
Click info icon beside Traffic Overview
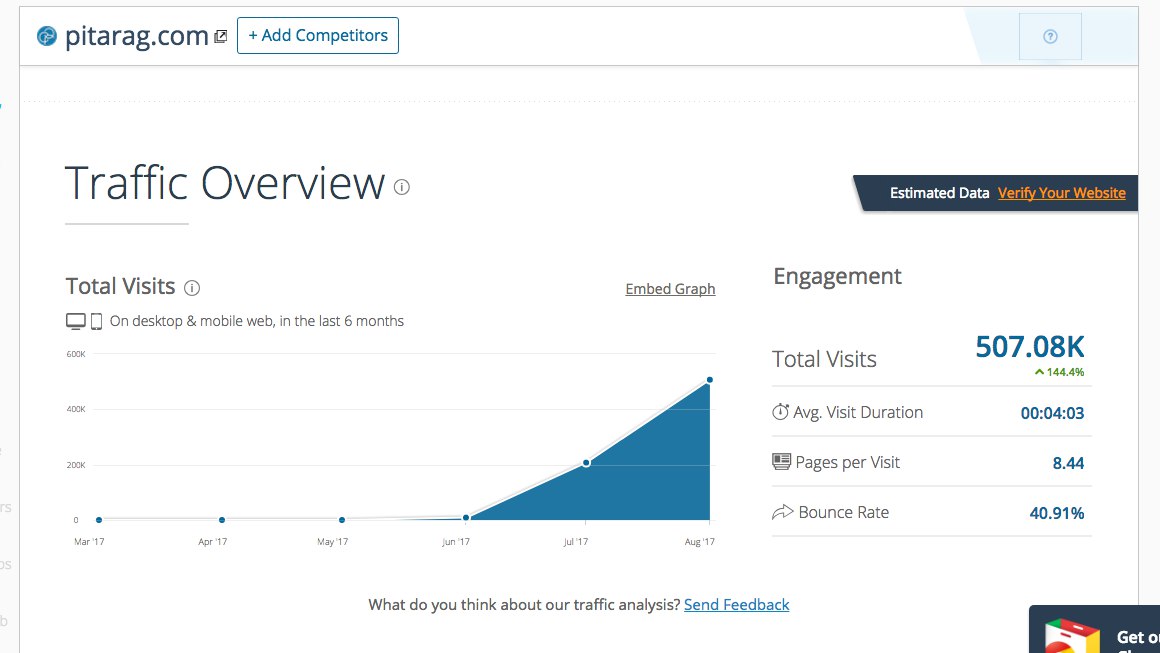tap(402, 187)
